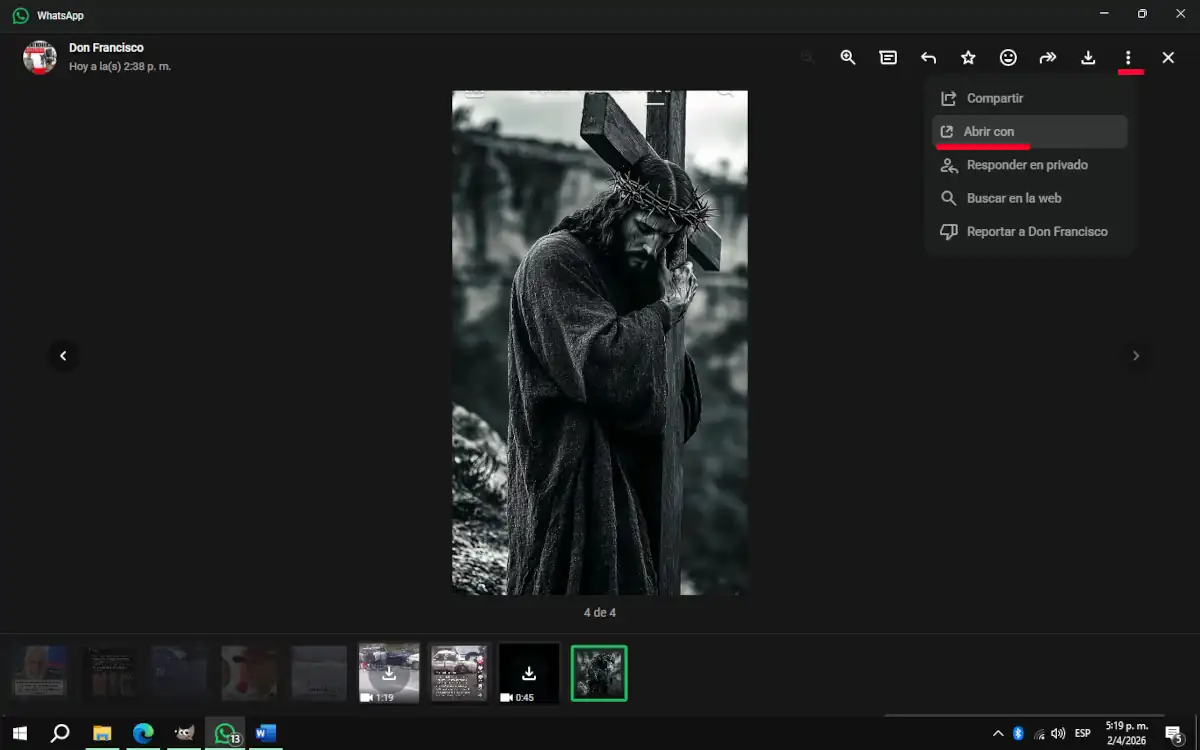This screenshot has height=750, width=1200.
Task: Launch Microsoft Word from the taskbar
Action: click(265, 733)
